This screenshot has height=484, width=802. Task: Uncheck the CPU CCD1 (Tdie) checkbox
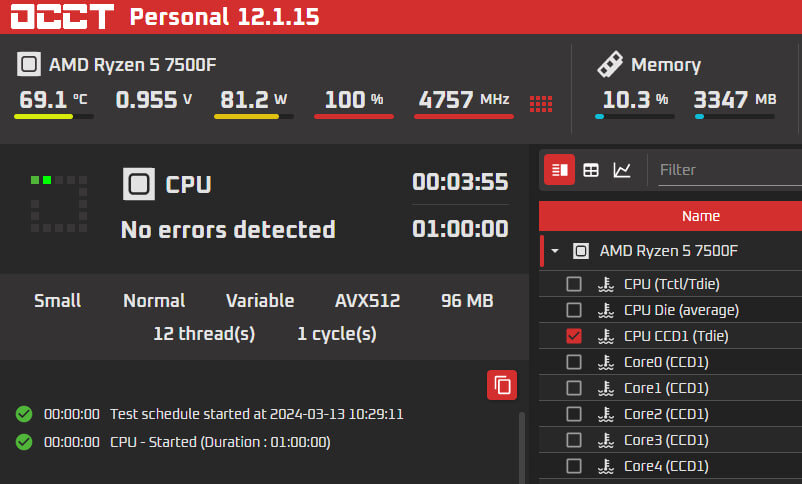[x=574, y=336]
